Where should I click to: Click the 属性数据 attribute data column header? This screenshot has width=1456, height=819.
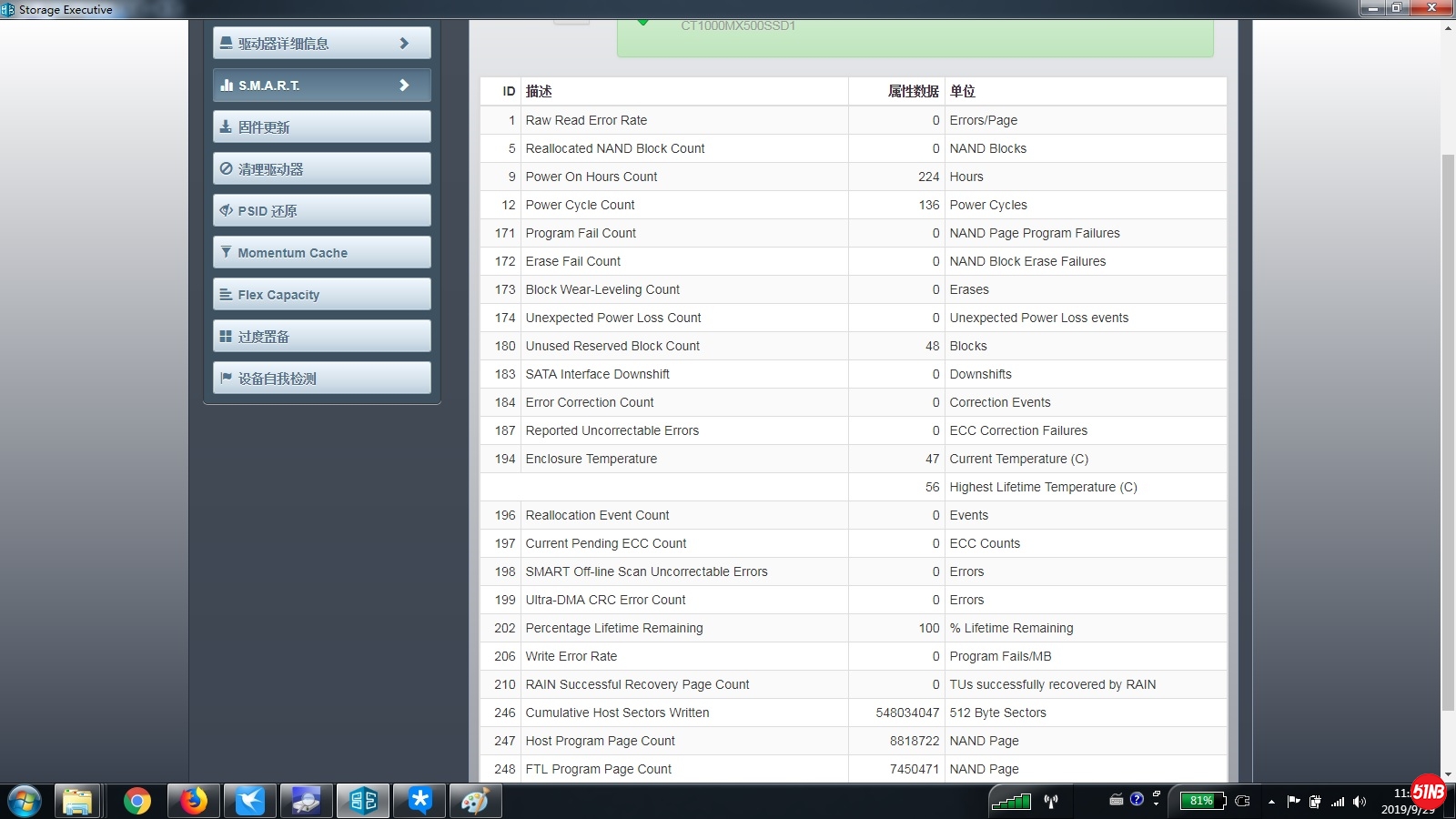coord(913,91)
